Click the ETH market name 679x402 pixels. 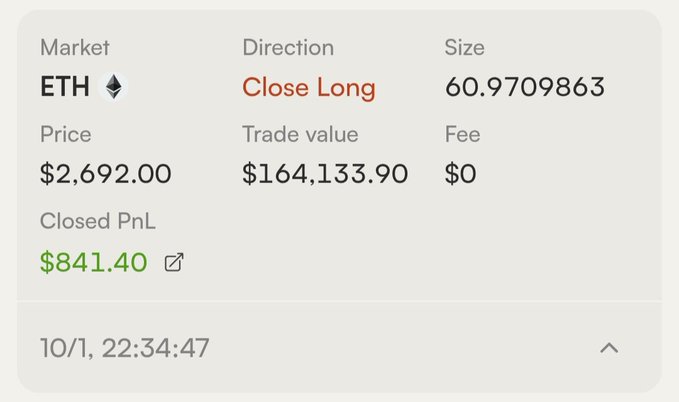click(65, 87)
